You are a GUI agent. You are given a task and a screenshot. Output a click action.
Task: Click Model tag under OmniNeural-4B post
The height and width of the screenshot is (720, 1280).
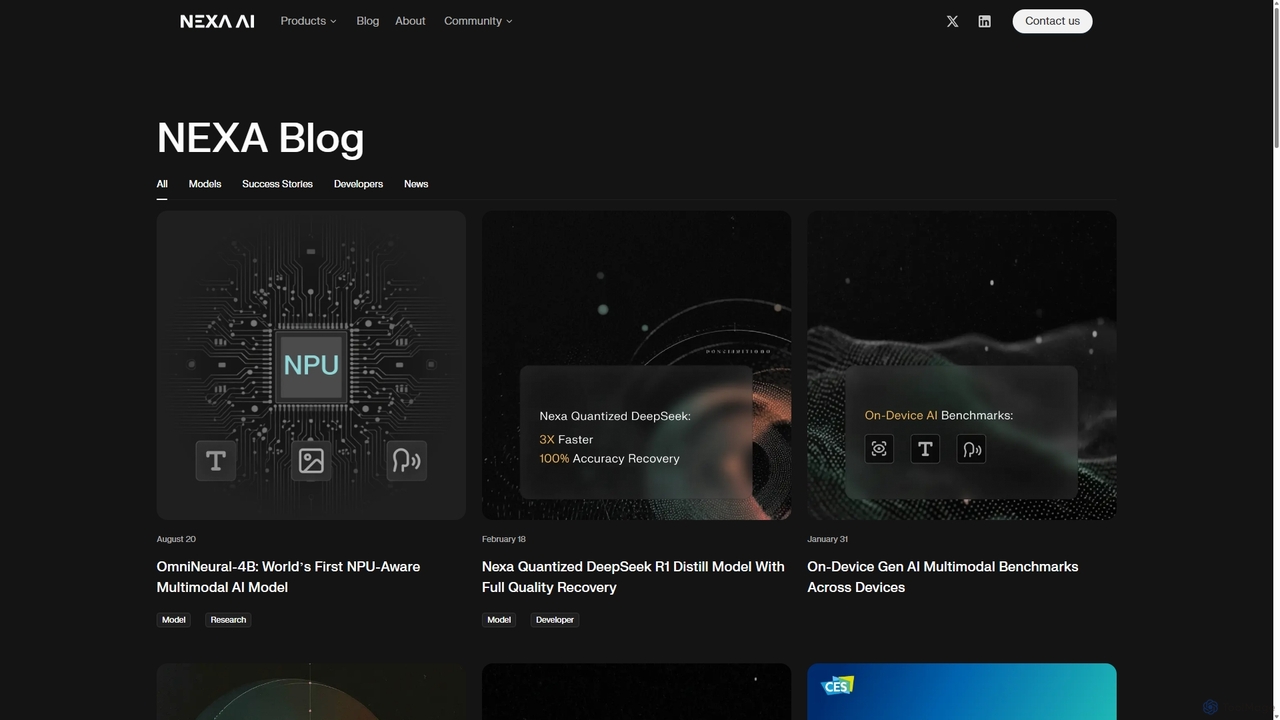174,620
